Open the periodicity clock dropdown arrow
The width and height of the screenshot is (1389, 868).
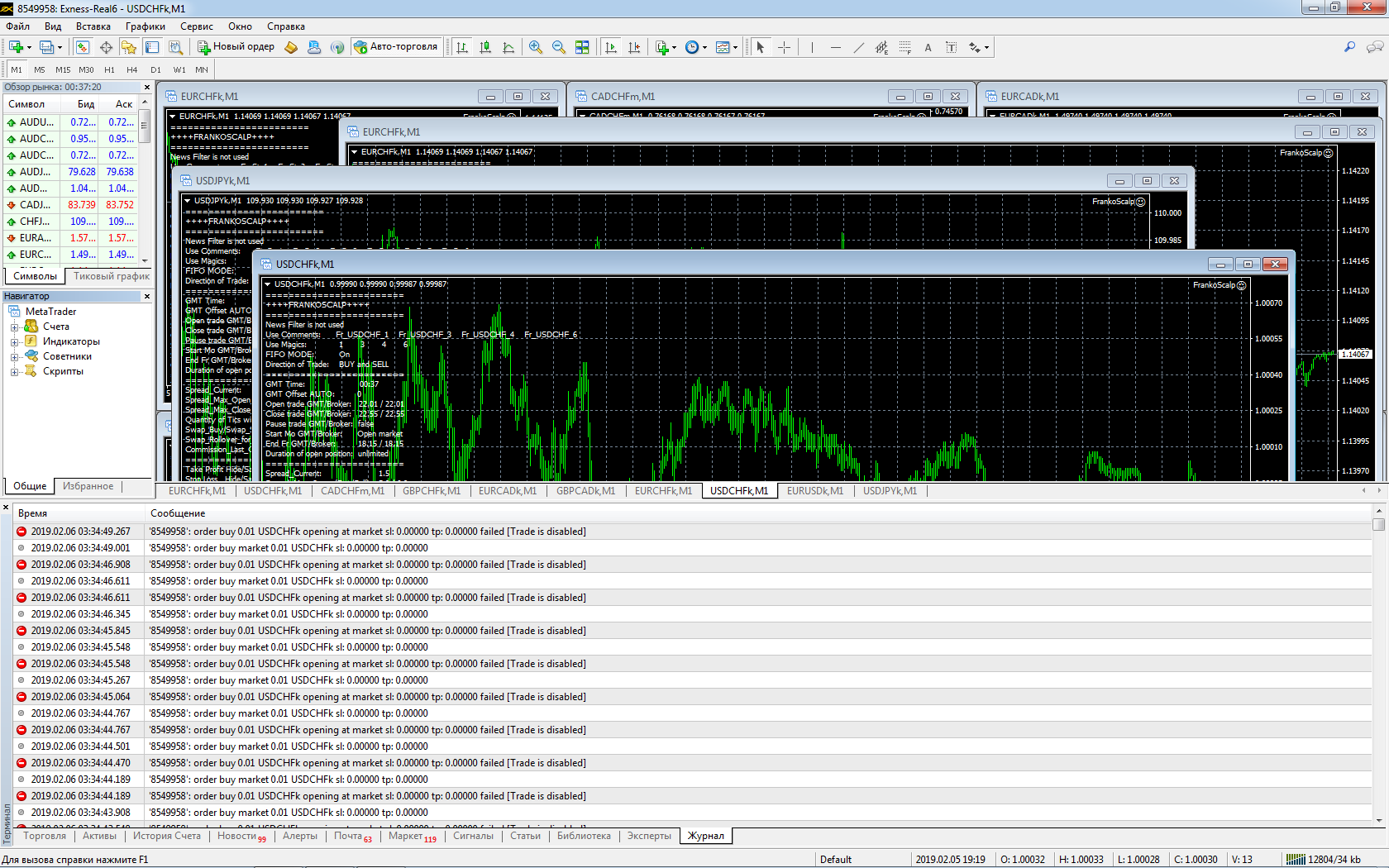point(704,47)
